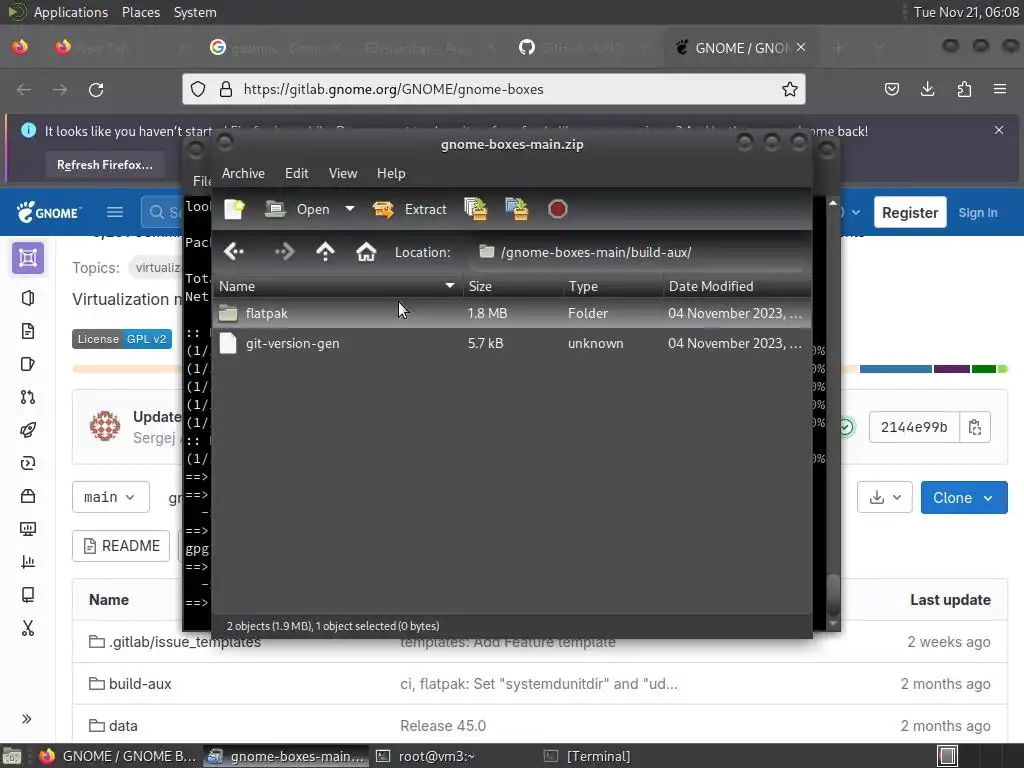Copy the commit SHA 2144e99b

click(x=974, y=427)
